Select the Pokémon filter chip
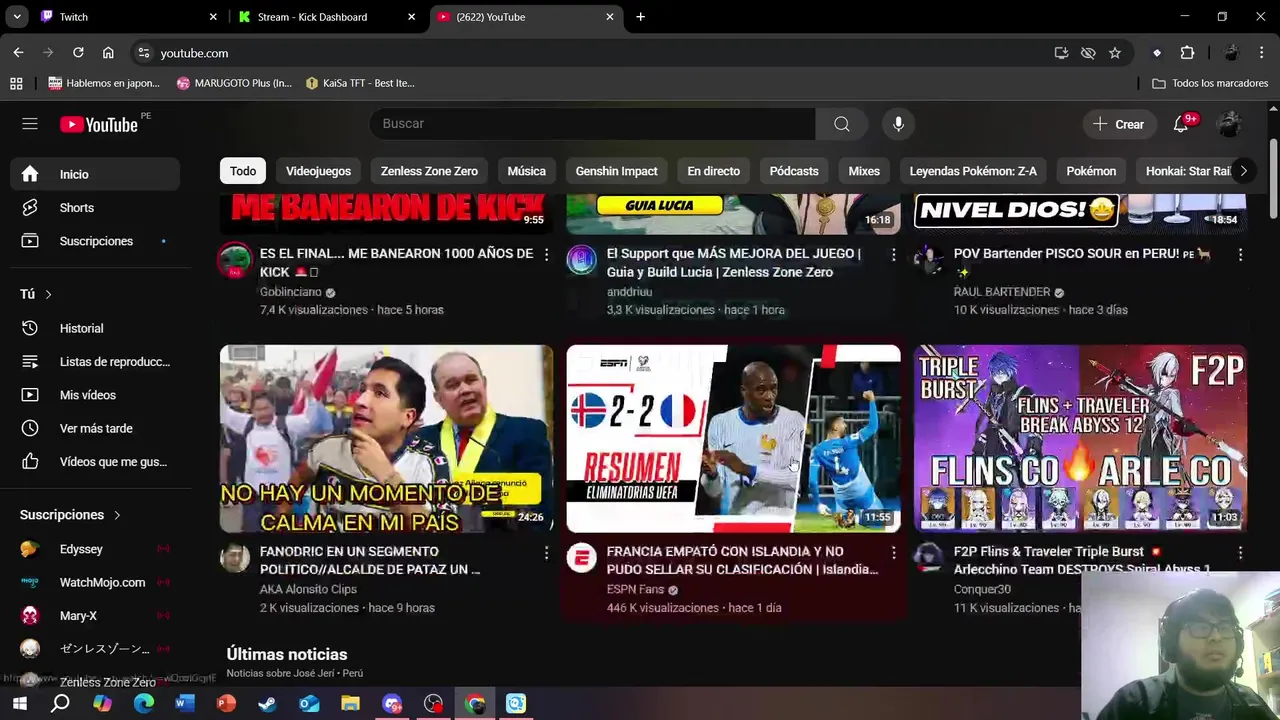Screen dimensions: 1280x720 tap(1091, 171)
